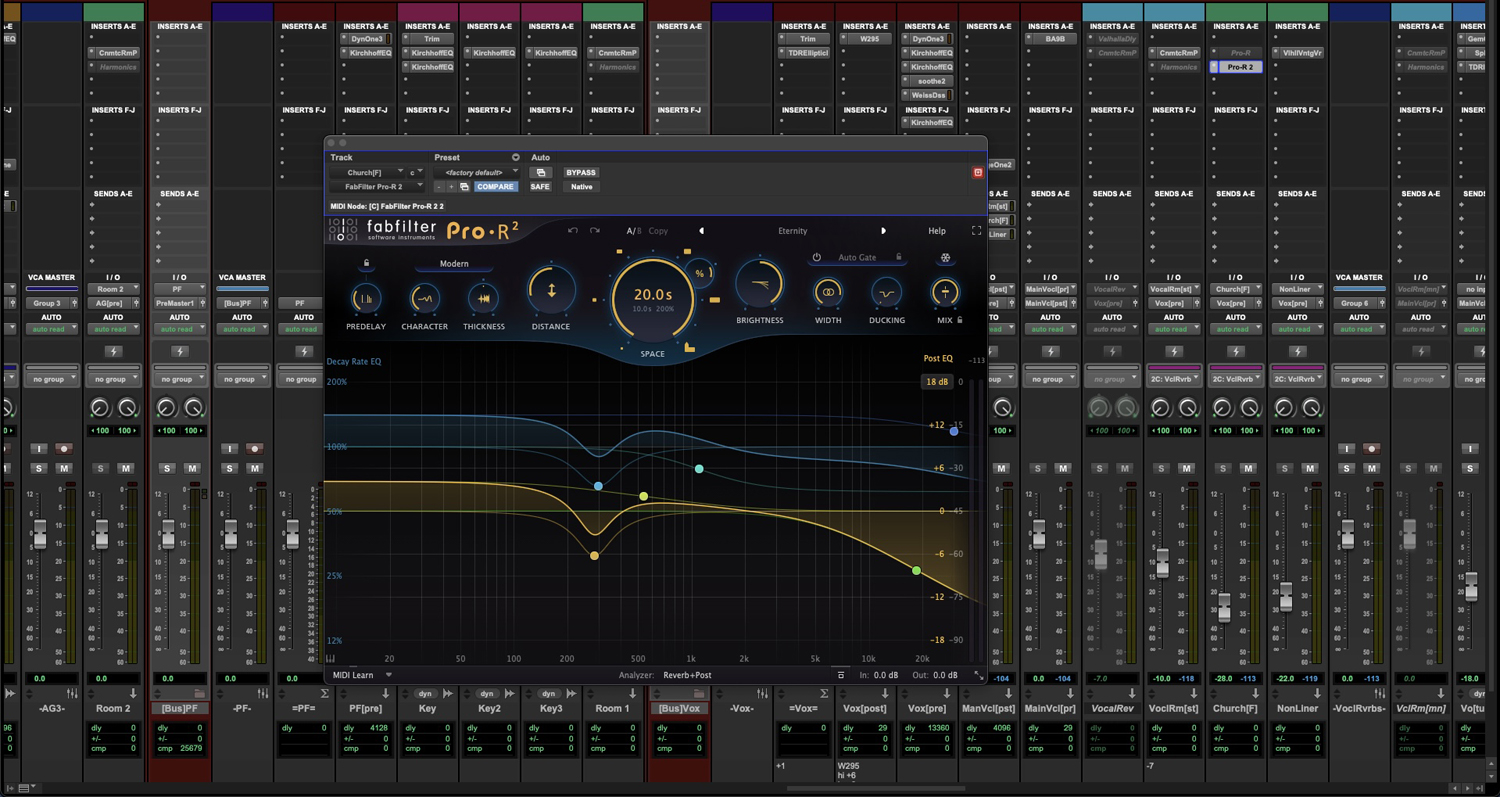This screenshot has height=797, width=1500.
Task: Click the stereo Width knob icon
Action: (x=828, y=292)
